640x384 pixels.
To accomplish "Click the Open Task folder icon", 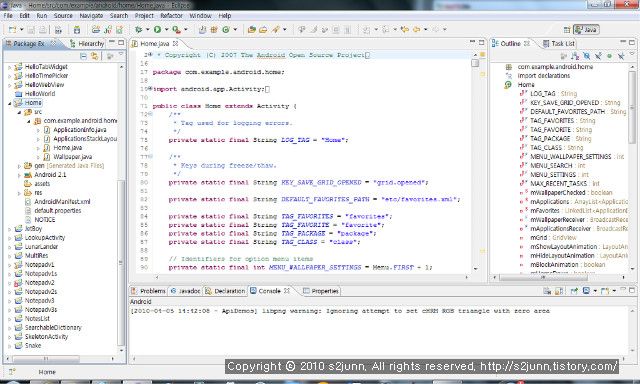I will (263, 29).
